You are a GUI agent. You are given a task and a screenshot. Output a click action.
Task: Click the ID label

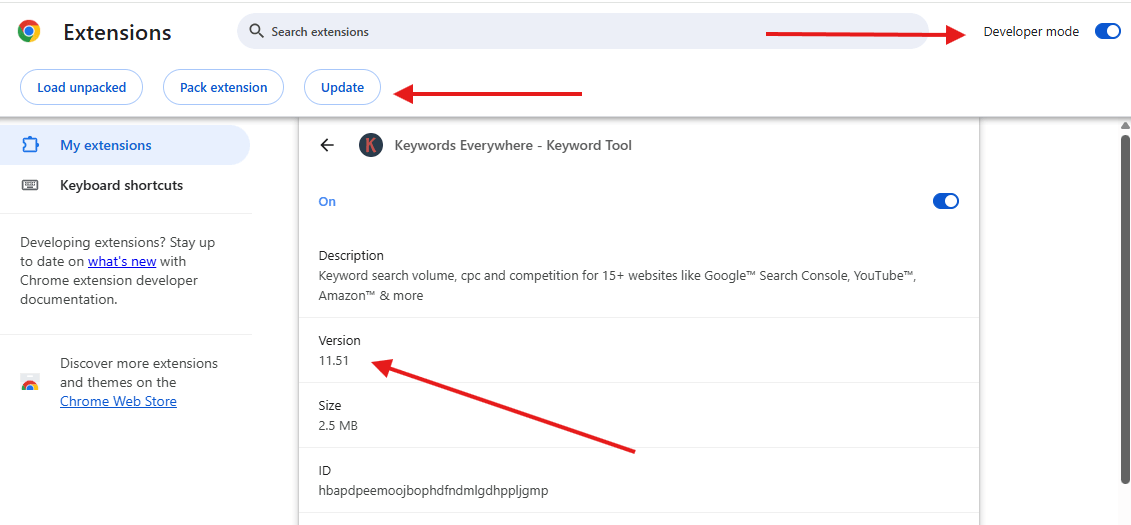point(325,470)
